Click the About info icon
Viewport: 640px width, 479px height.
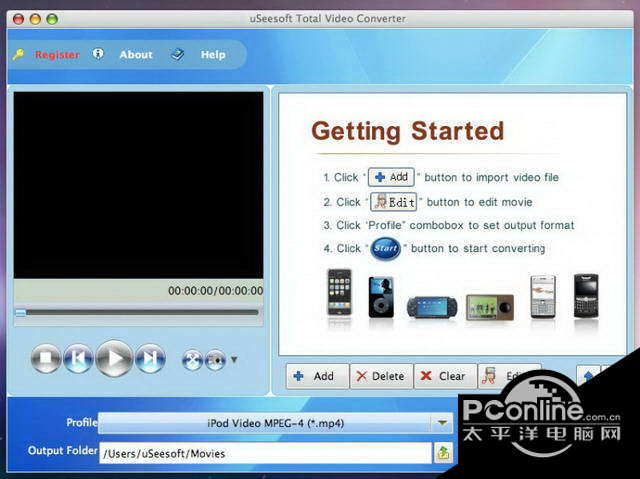(98, 54)
